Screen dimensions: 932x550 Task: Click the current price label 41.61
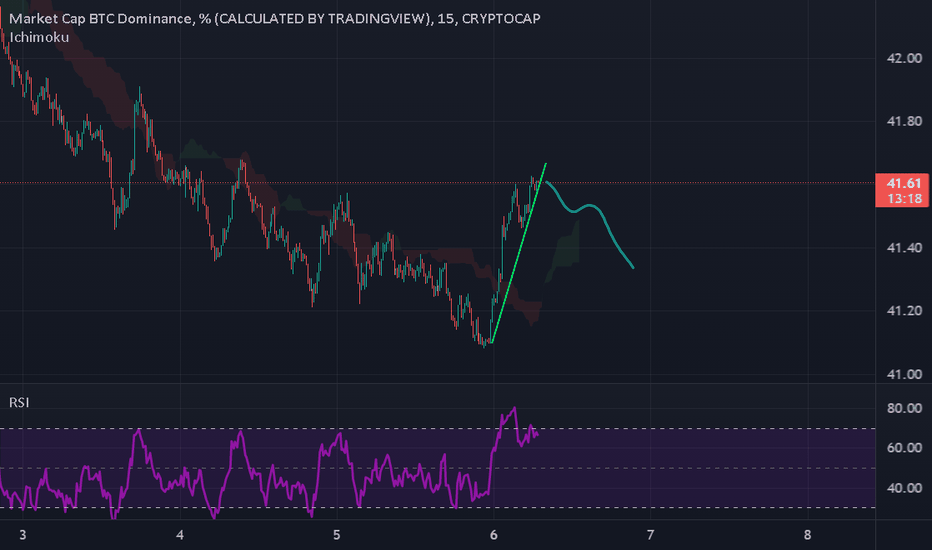[x=903, y=183]
